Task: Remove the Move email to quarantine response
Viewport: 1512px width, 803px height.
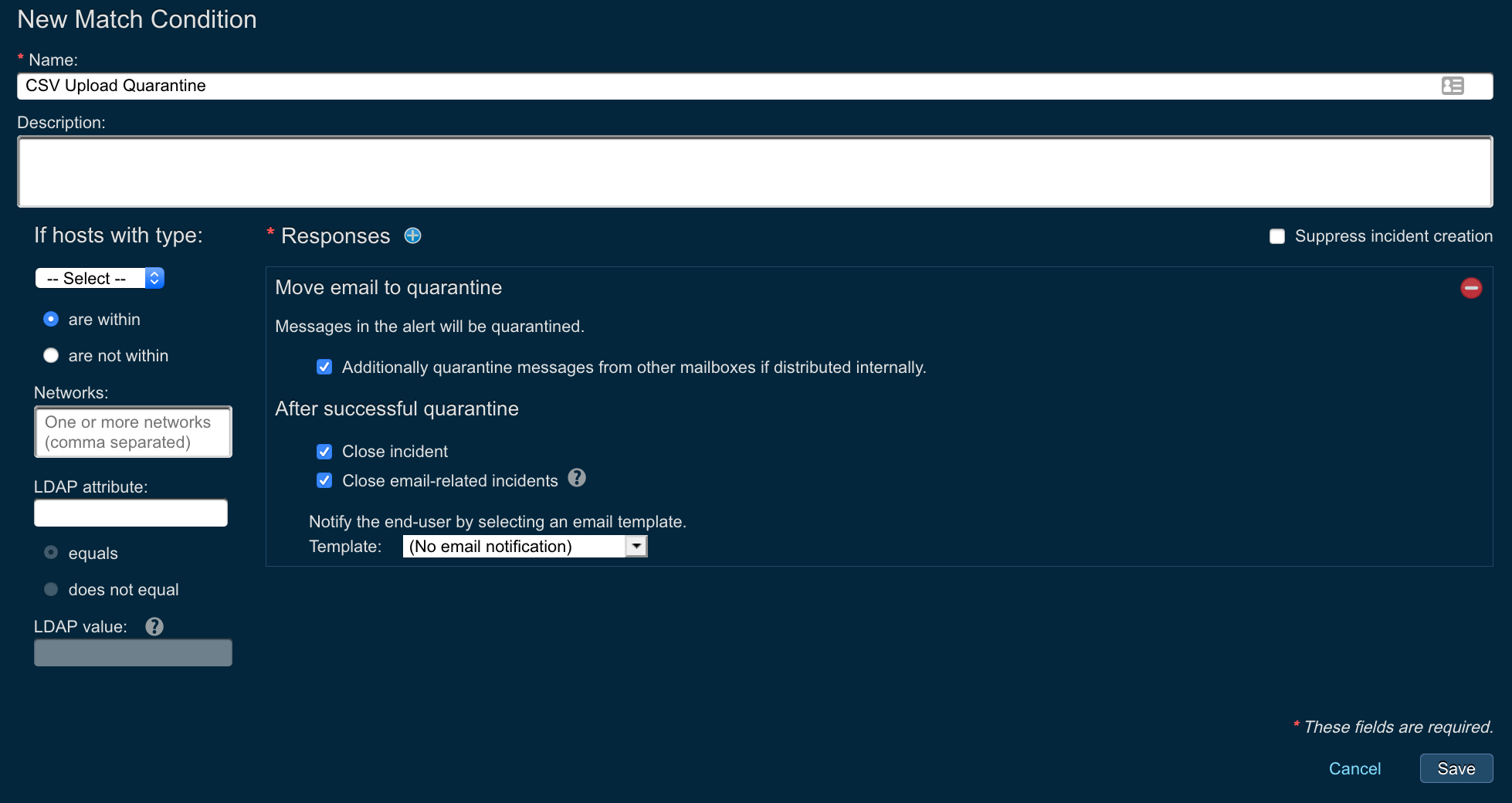Action: click(1470, 288)
